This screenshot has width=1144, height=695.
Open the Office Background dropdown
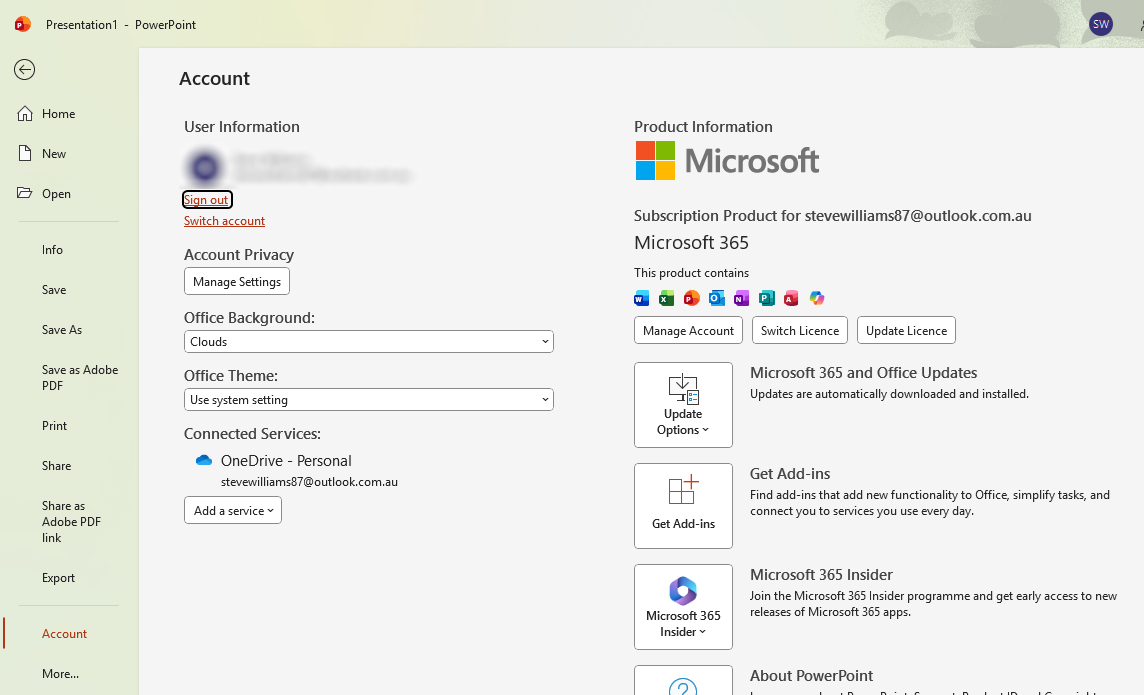(x=368, y=341)
